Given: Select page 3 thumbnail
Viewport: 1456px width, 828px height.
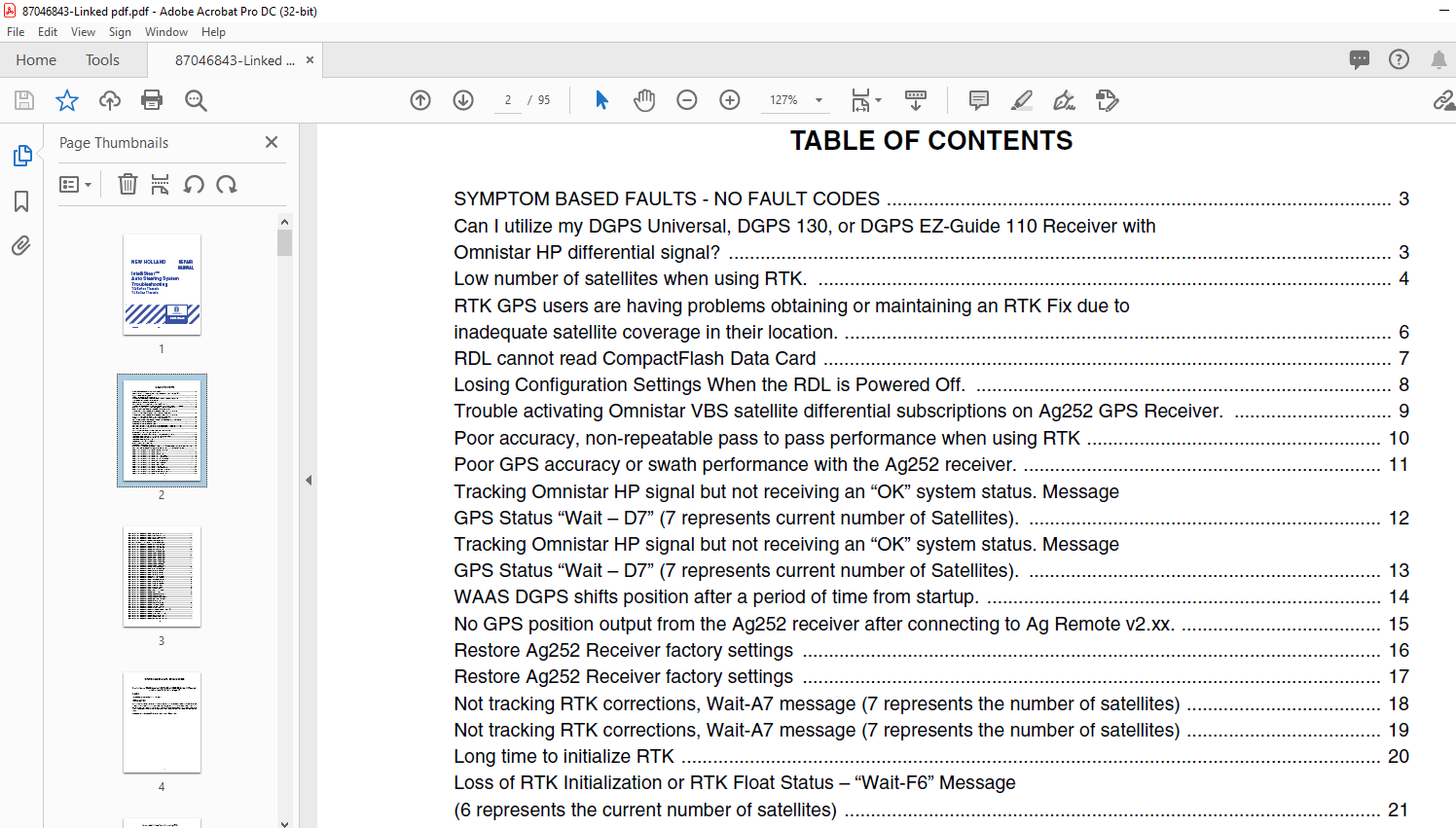Looking at the screenshot, I should click(162, 577).
